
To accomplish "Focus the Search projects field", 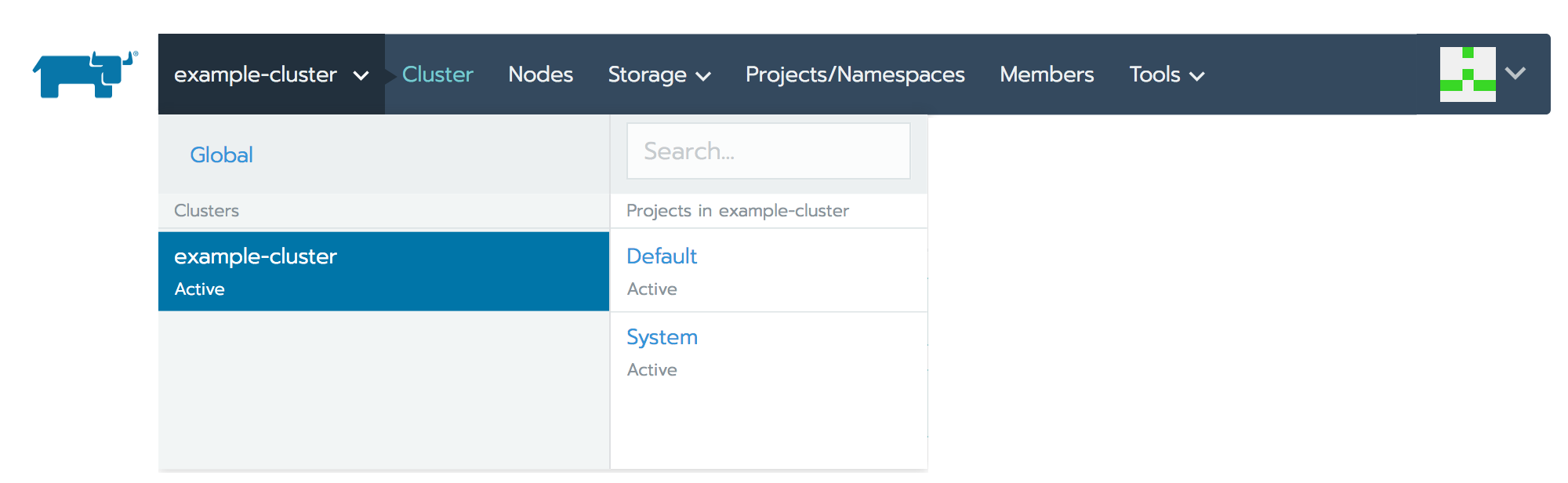I will pyautogui.click(x=768, y=151).
